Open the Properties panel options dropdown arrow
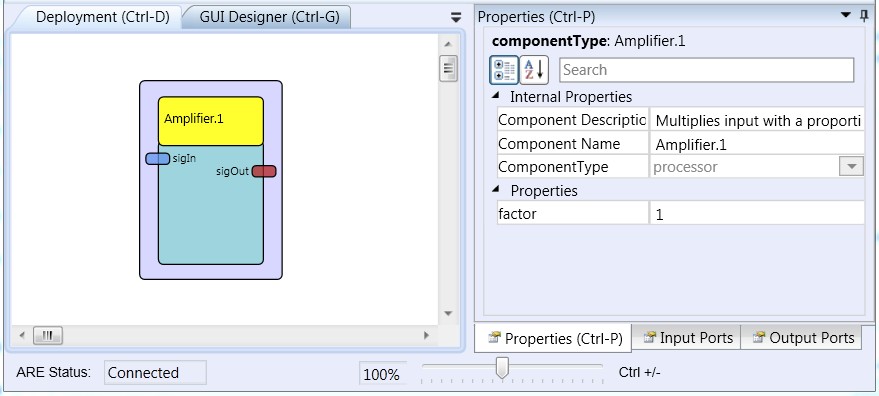This screenshot has height=396, width=879. (x=846, y=16)
